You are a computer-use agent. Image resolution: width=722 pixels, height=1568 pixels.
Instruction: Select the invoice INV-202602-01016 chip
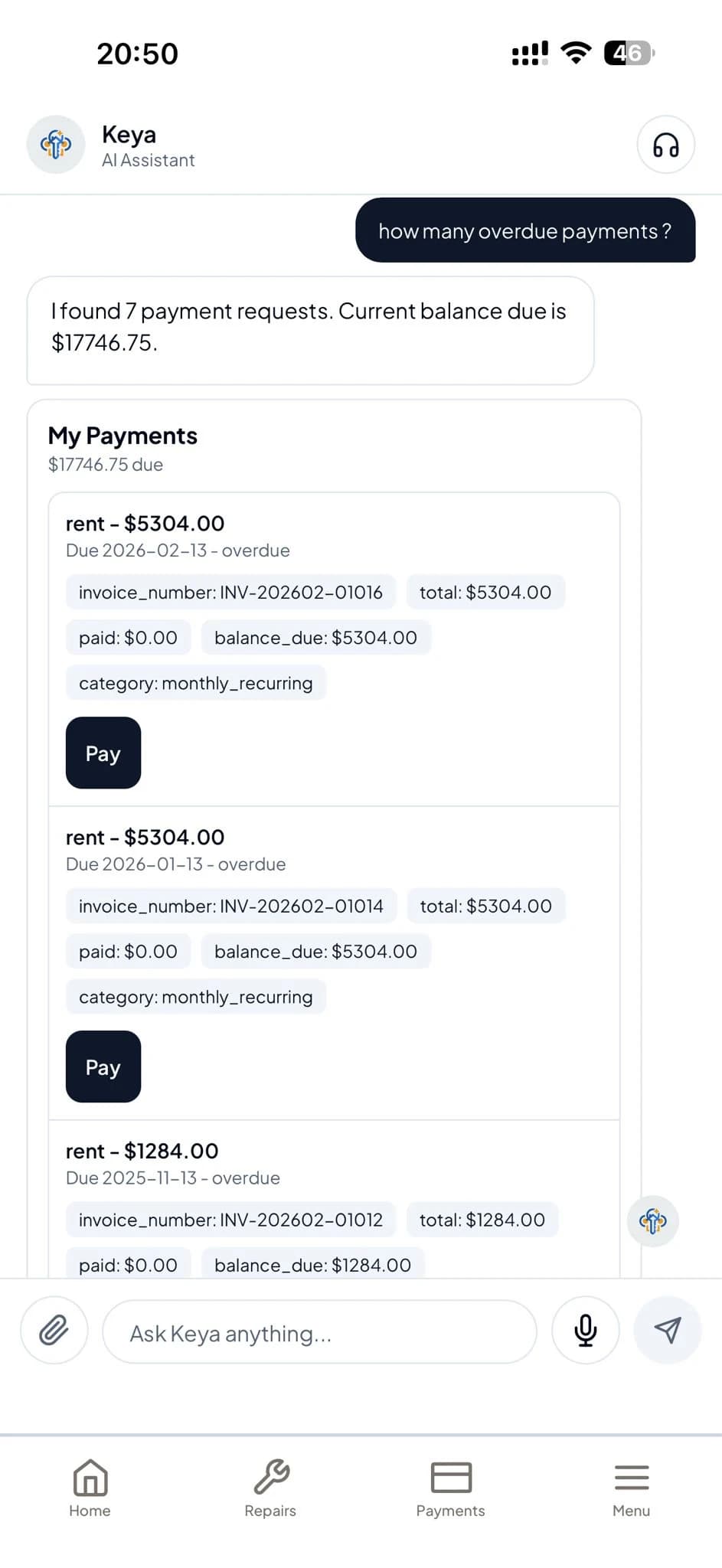pos(230,592)
